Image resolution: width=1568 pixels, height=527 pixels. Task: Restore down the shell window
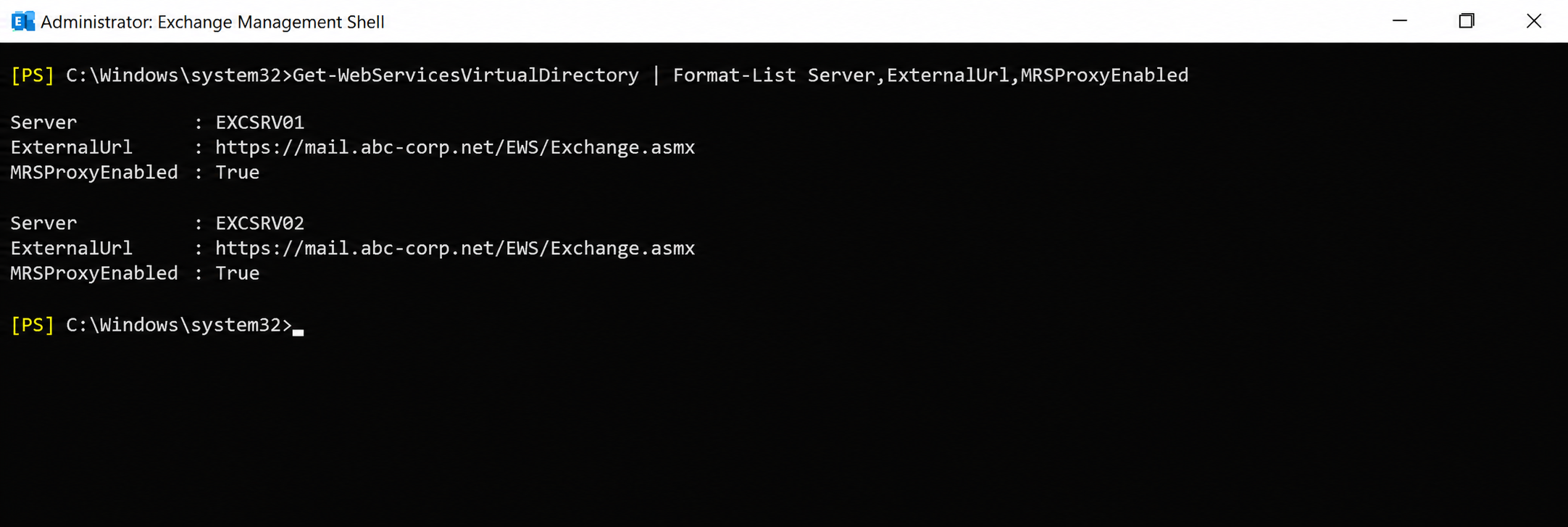pyautogui.click(x=1467, y=21)
